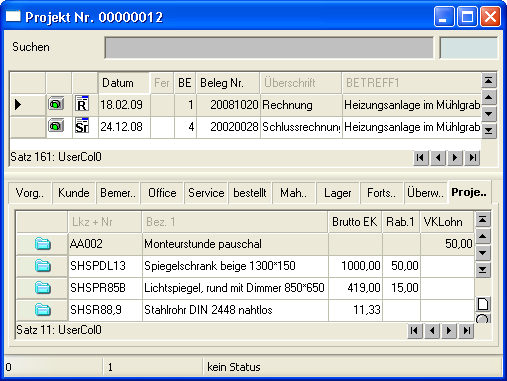Open the folder icon for article SHSPDL13
The height and width of the screenshot is (381, 507).
43,266
